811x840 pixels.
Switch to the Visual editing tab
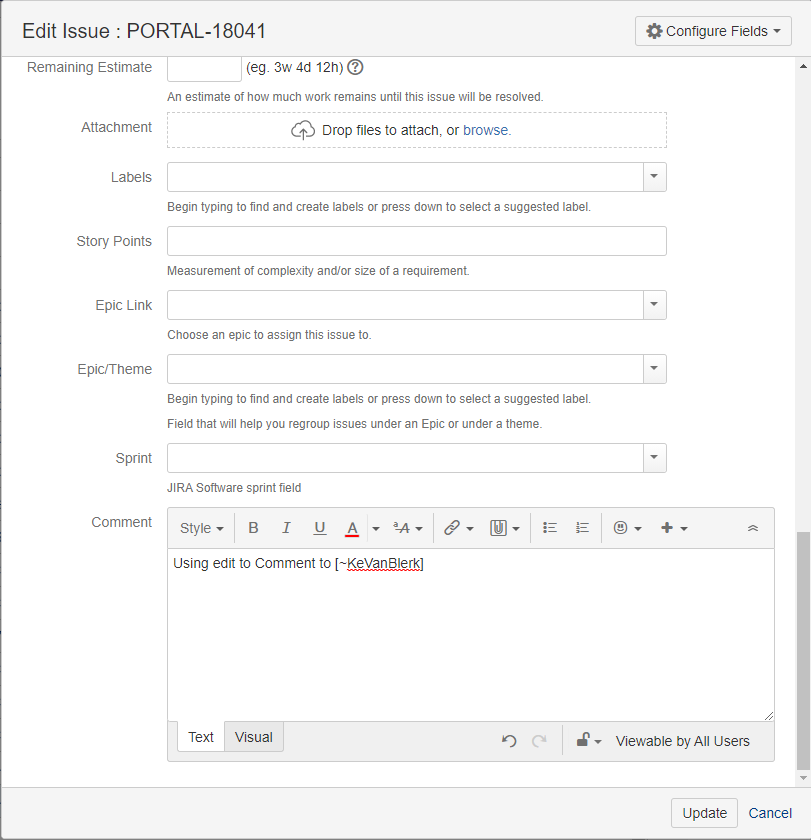[x=253, y=737]
